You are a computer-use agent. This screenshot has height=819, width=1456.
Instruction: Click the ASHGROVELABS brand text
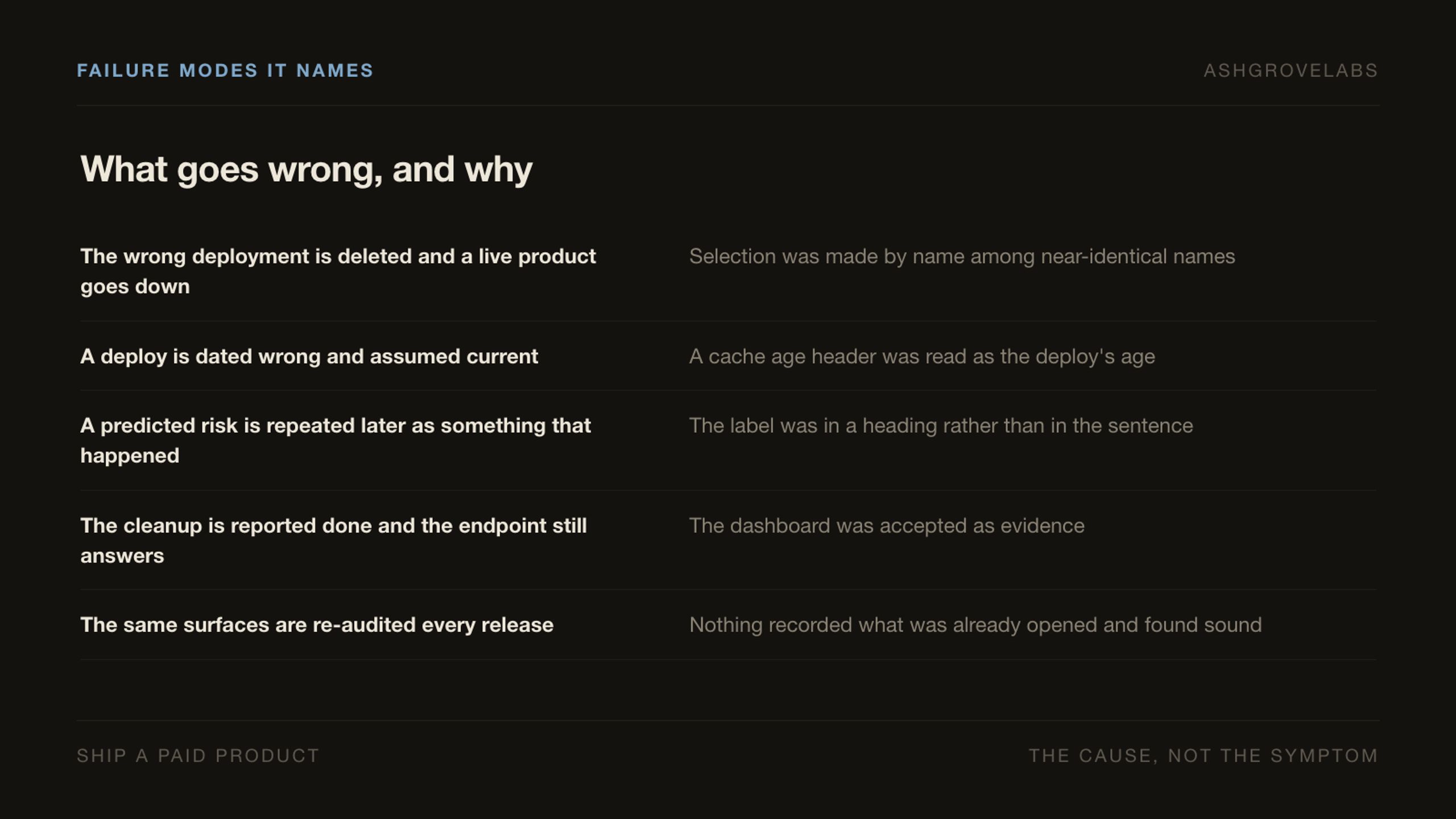pyautogui.click(x=1291, y=71)
